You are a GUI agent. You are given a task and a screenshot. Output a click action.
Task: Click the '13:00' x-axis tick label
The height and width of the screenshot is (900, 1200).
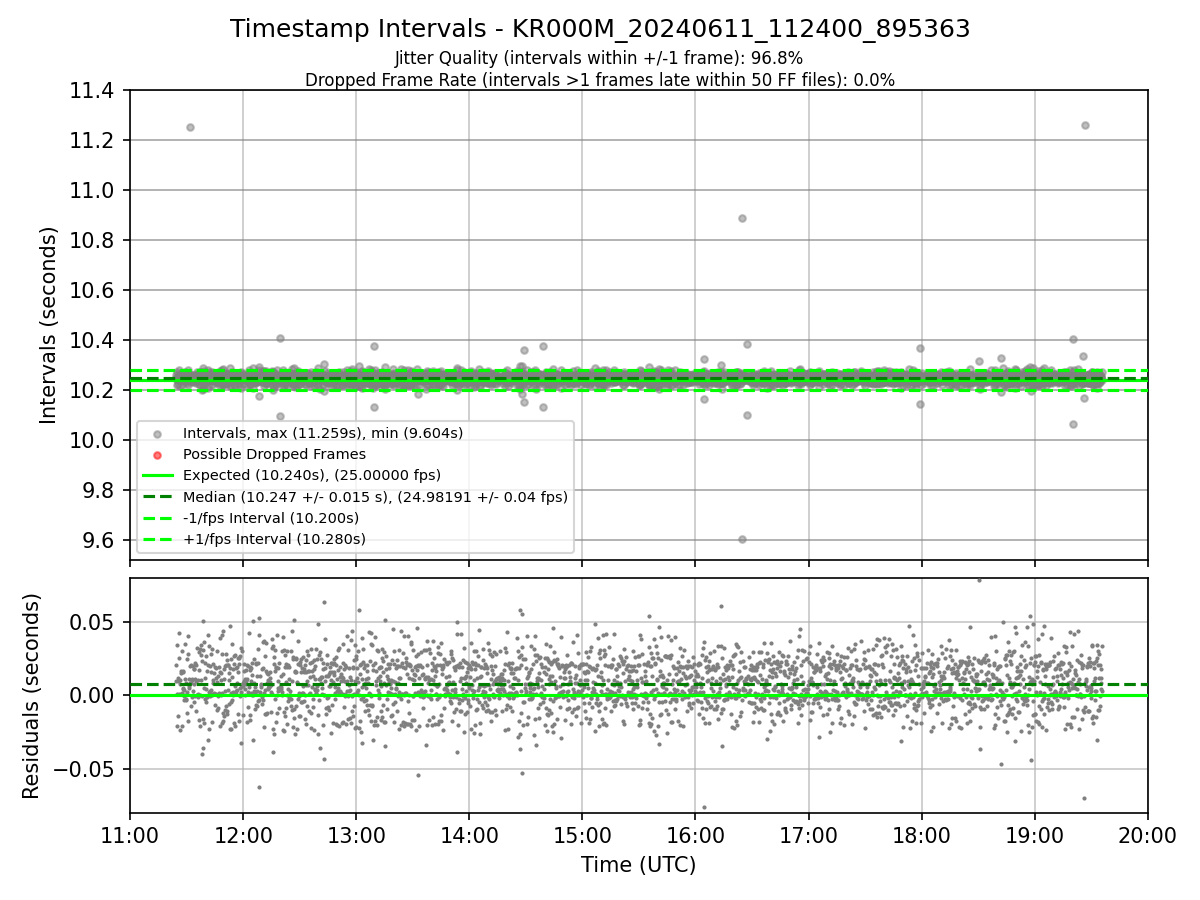[356, 833]
